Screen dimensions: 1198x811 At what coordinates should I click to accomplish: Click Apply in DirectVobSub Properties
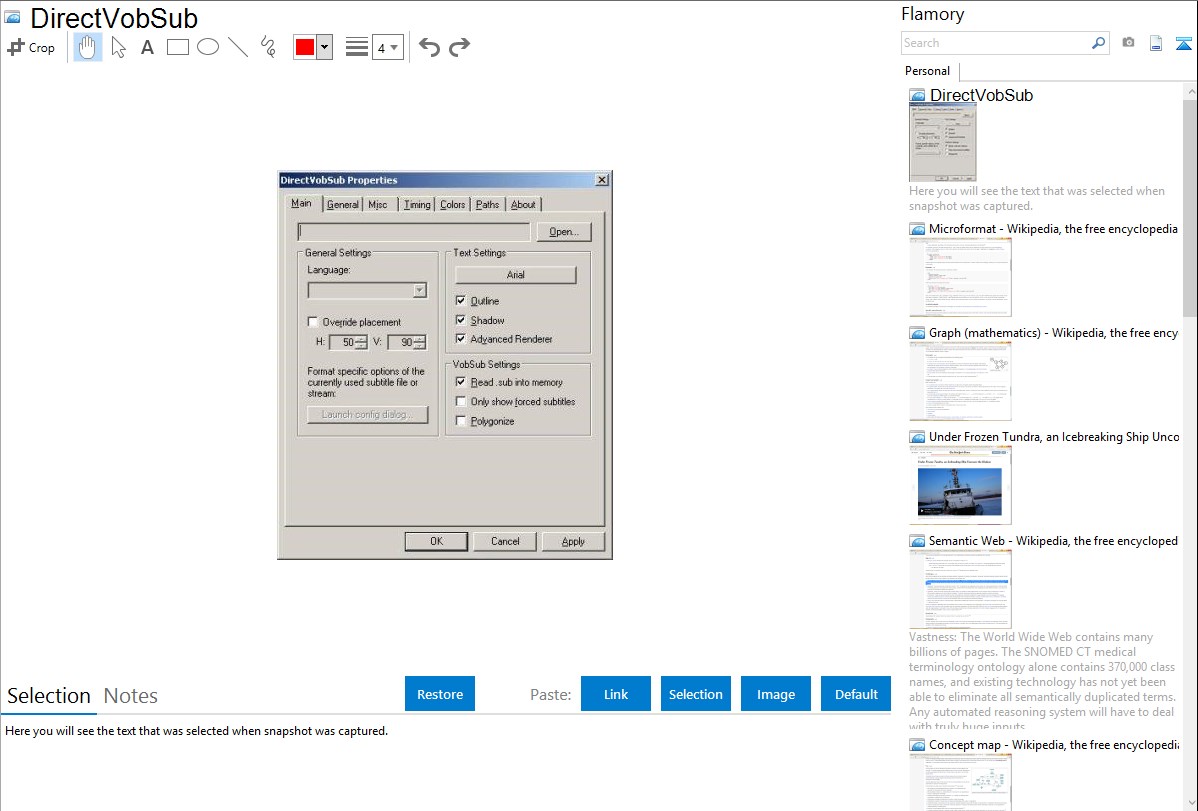[573, 541]
